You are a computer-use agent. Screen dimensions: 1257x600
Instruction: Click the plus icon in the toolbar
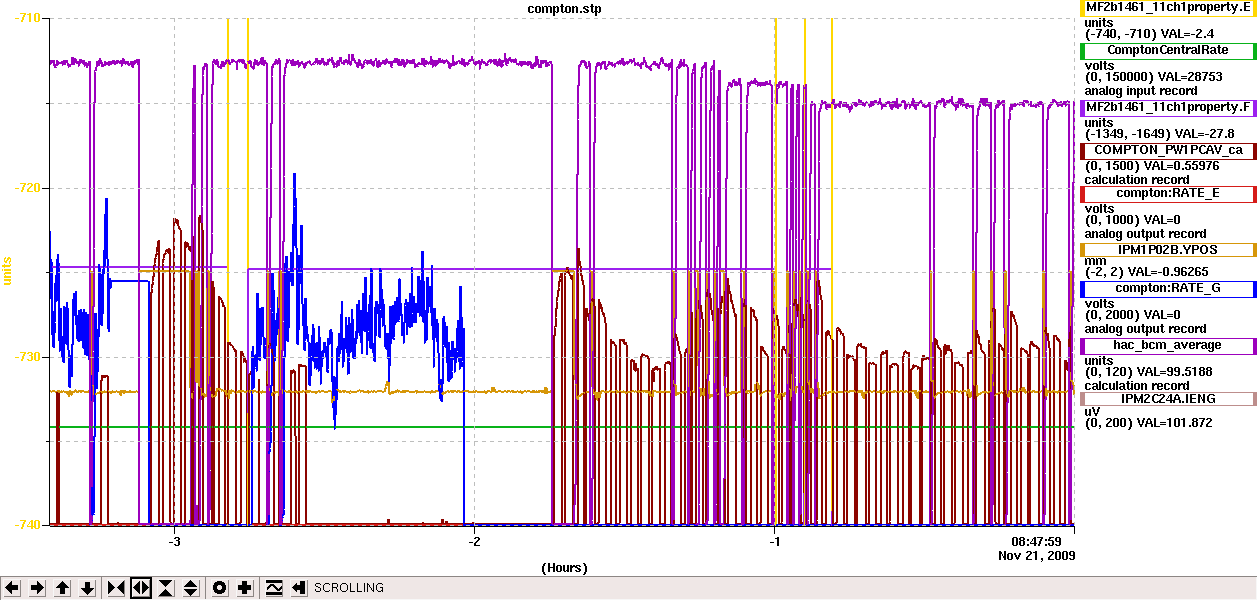(x=245, y=588)
